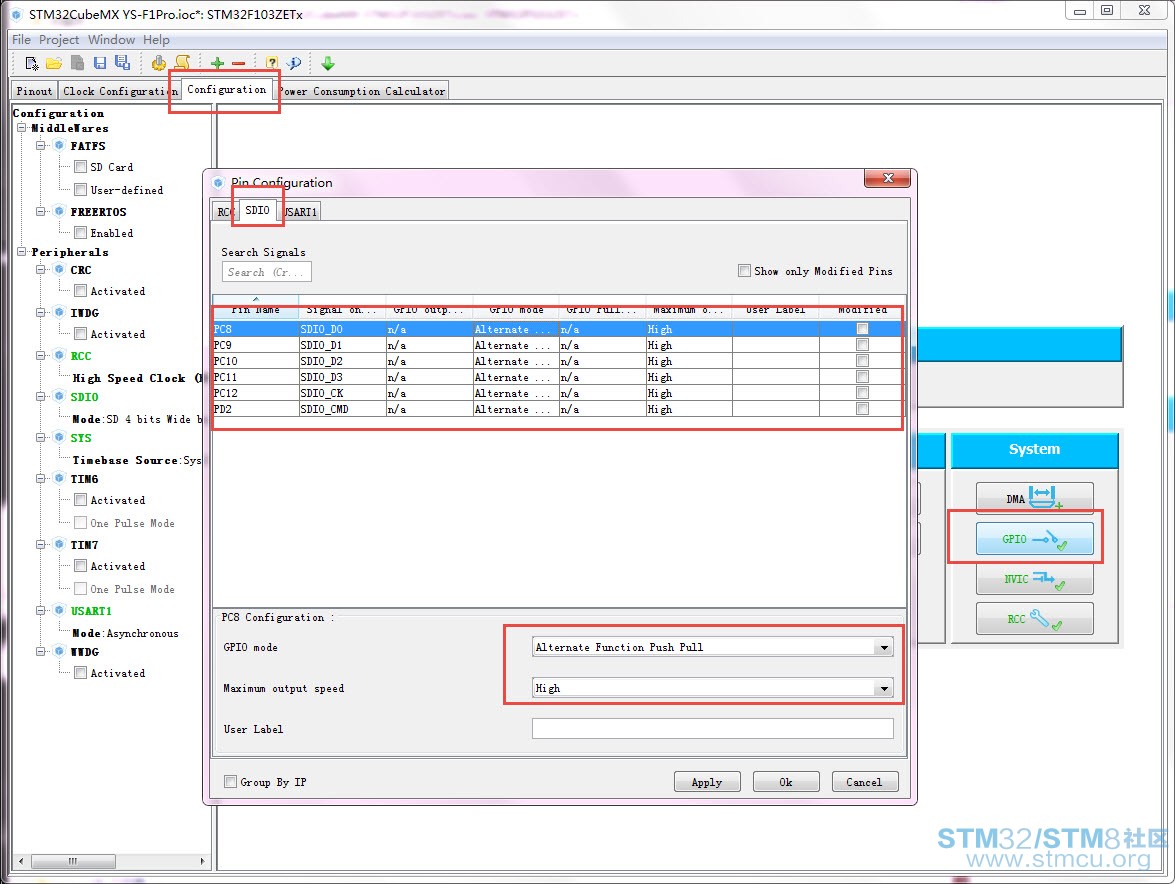Screen dimensions: 1175x884
Task: Click the Ok button
Action: tap(785, 781)
